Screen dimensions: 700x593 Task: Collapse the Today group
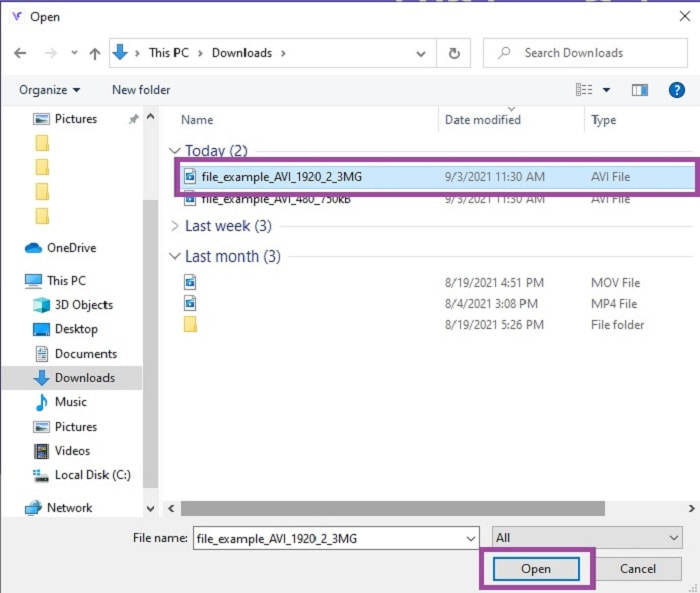[x=176, y=151]
